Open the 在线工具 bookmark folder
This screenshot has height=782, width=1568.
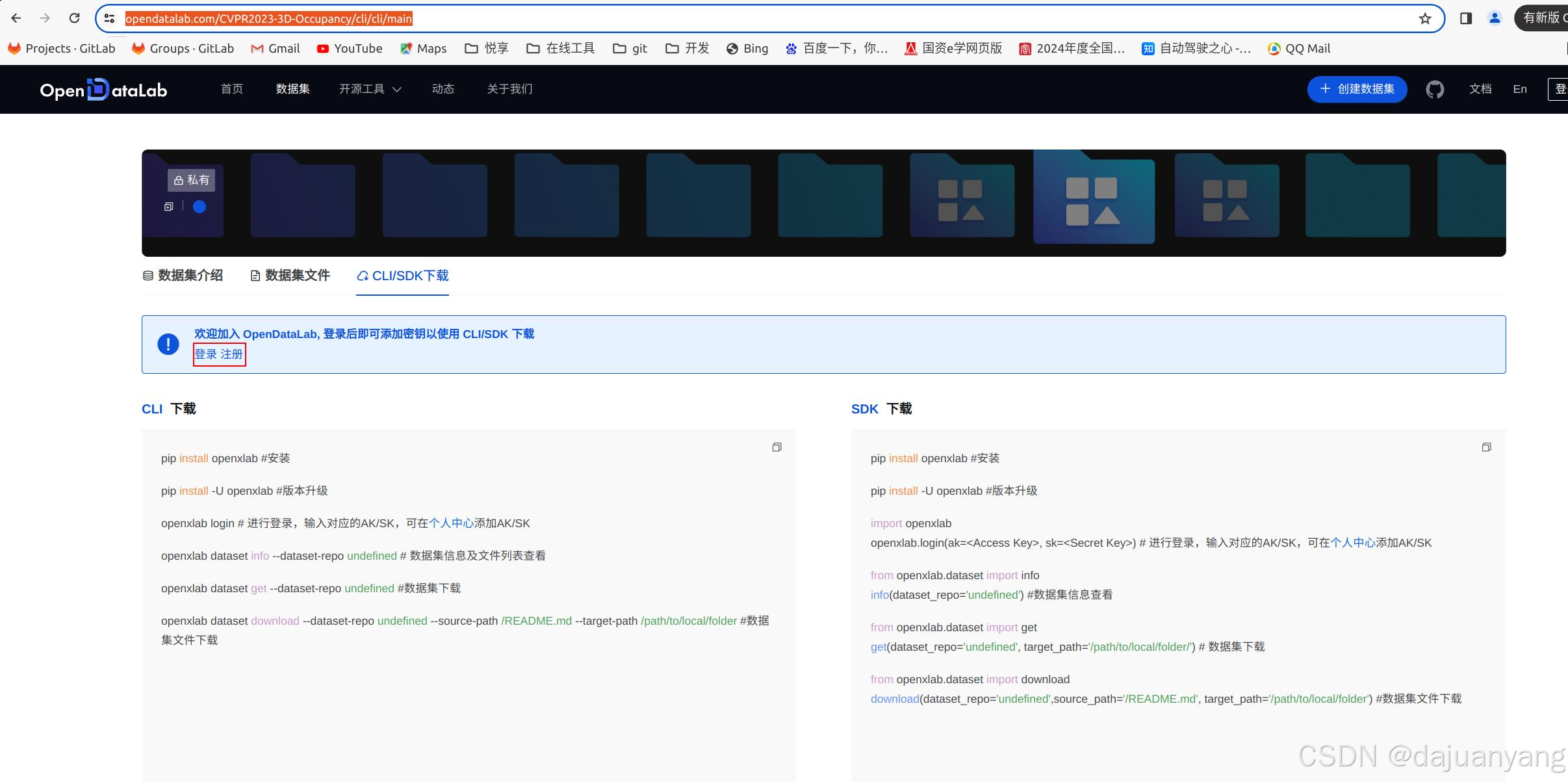pyautogui.click(x=560, y=48)
